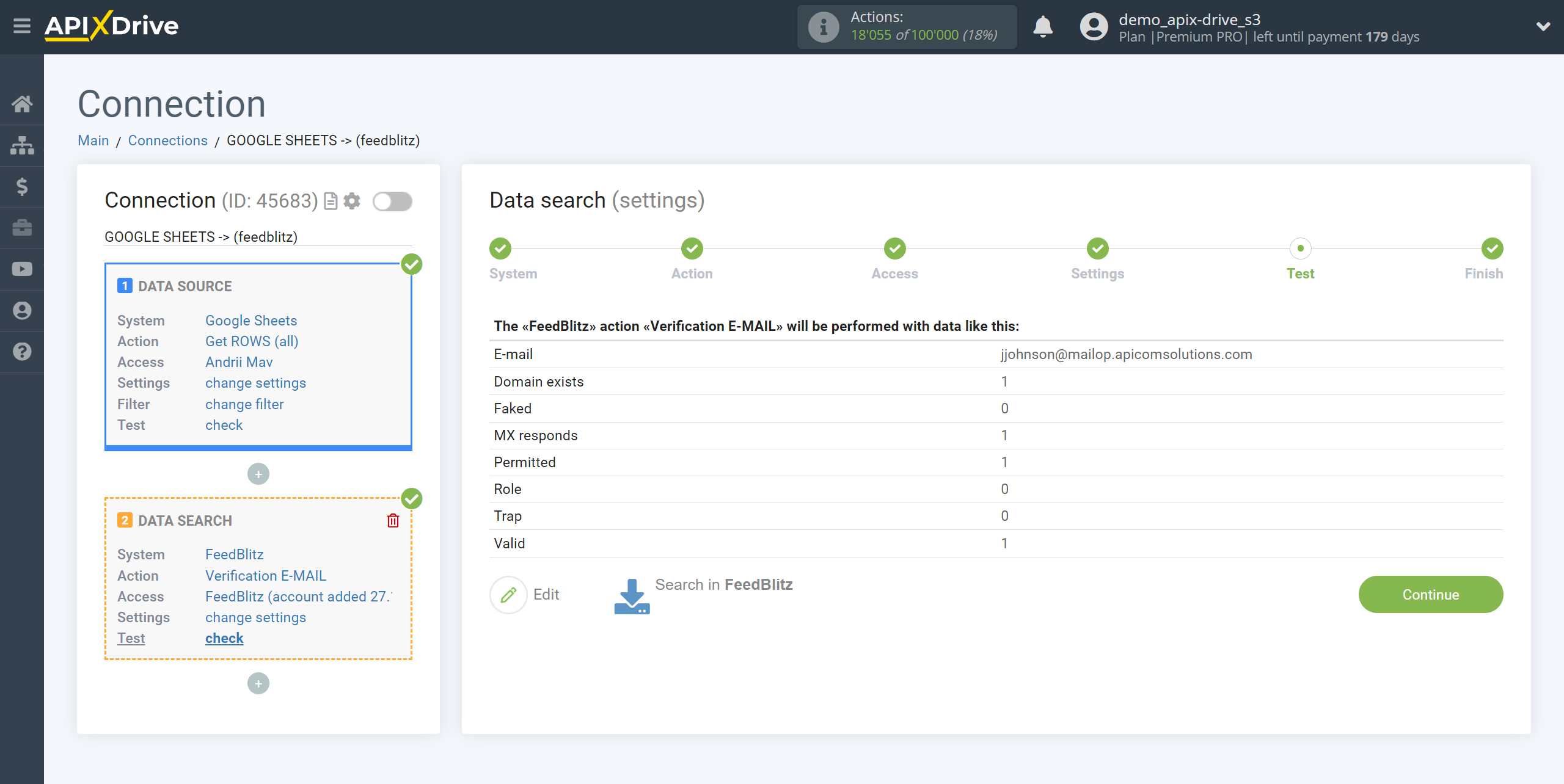Click the Continue button
Image resolution: width=1564 pixels, height=784 pixels.
click(x=1430, y=595)
